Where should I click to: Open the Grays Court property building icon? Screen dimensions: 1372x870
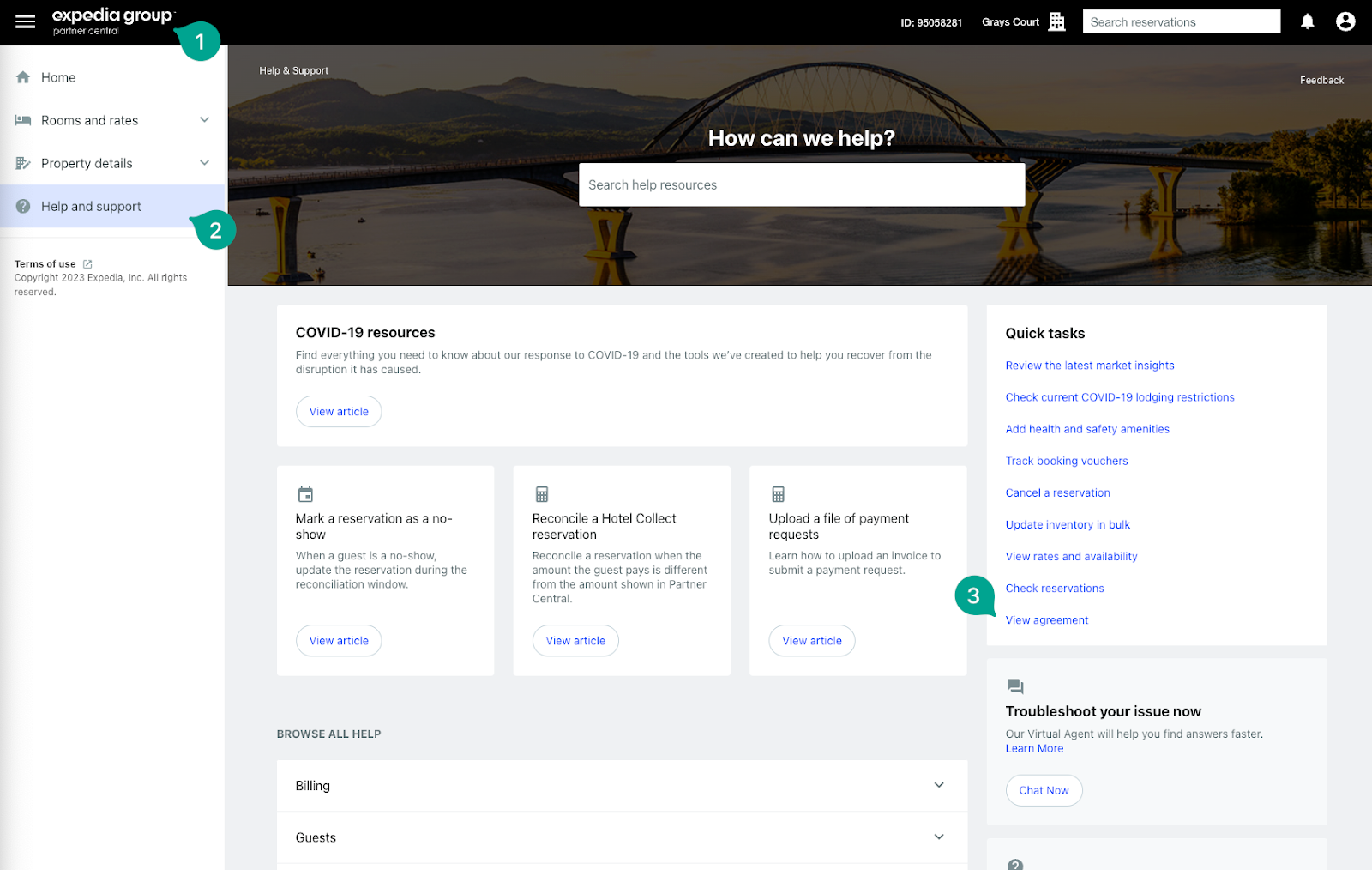point(1057,22)
